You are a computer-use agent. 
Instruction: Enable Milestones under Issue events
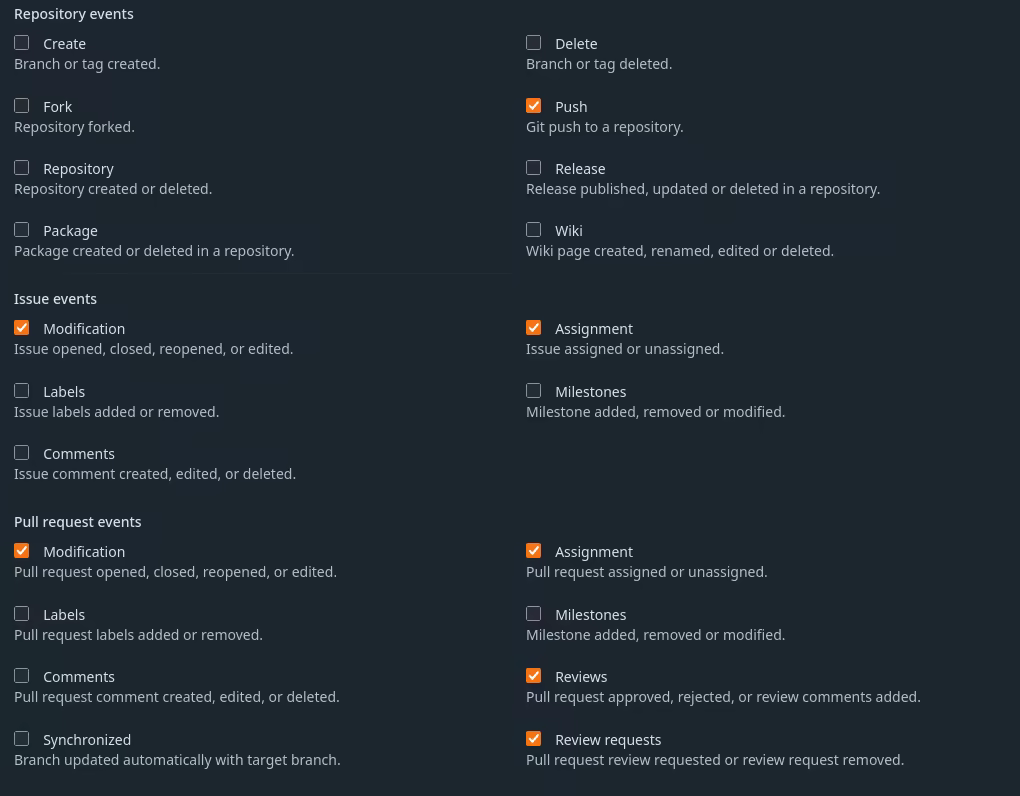click(x=534, y=391)
